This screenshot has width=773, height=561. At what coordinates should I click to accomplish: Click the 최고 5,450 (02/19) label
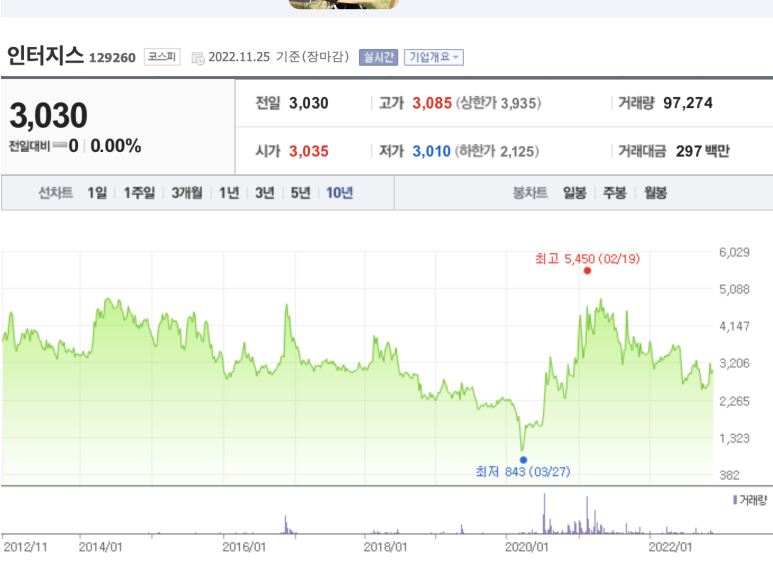click(588, 259)
